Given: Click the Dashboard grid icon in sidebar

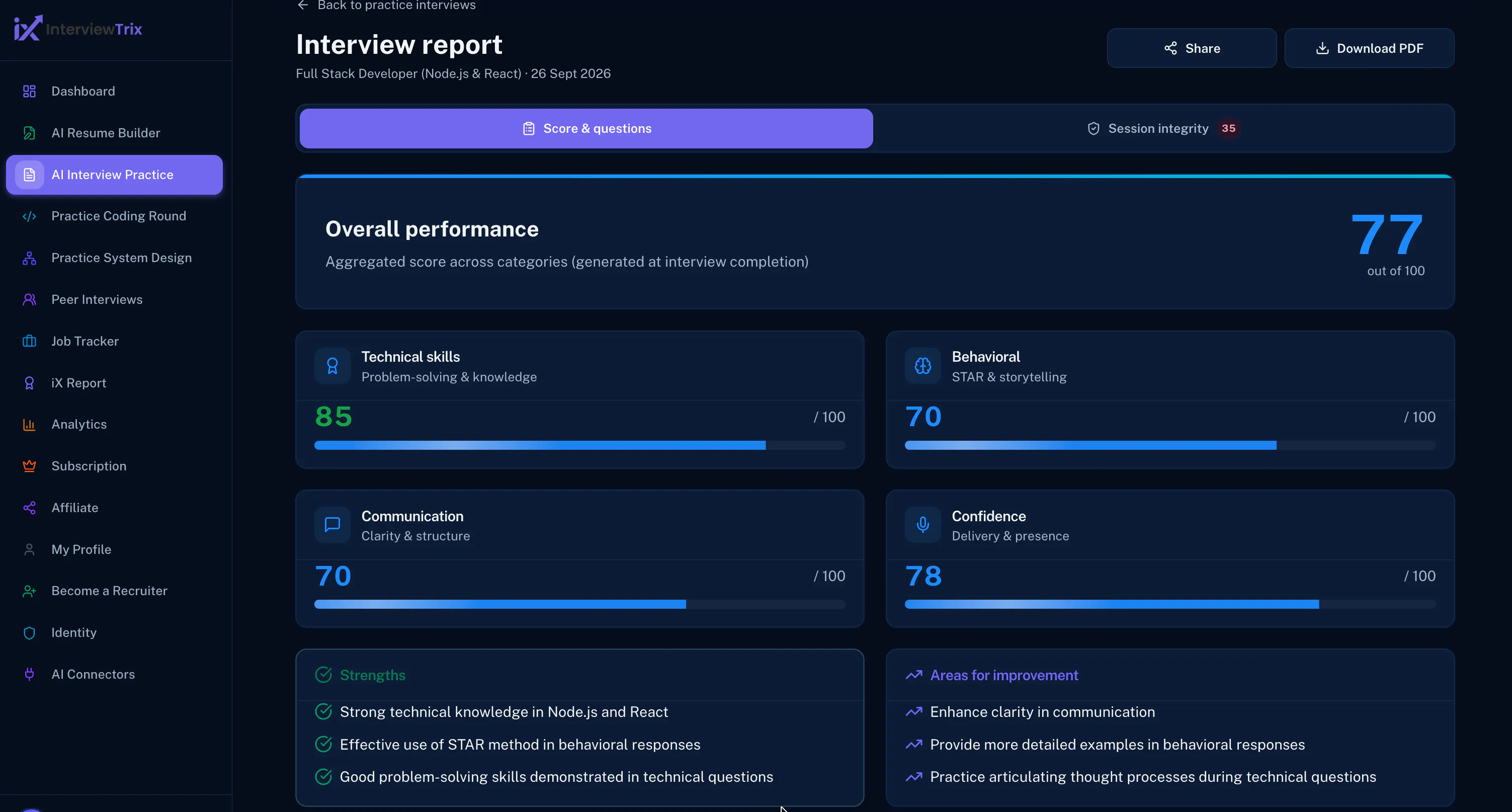Looking at the screenshot, I should point(29,92).
